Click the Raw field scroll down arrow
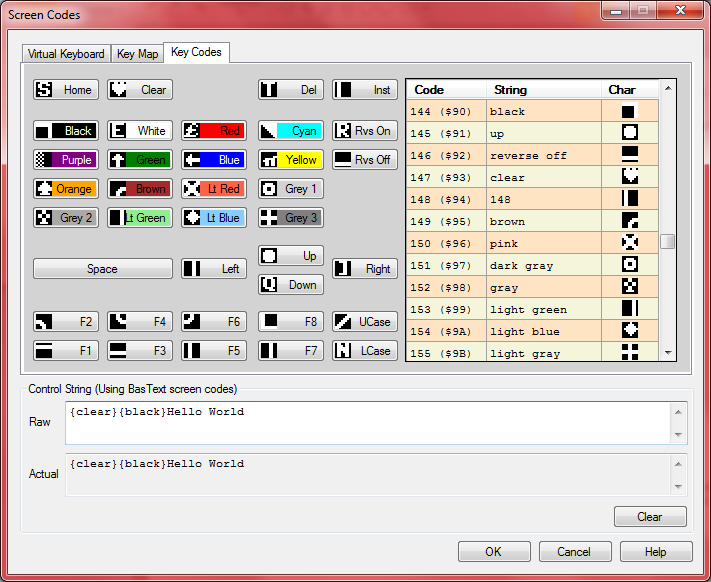711x582 pixels. (678, 435)
